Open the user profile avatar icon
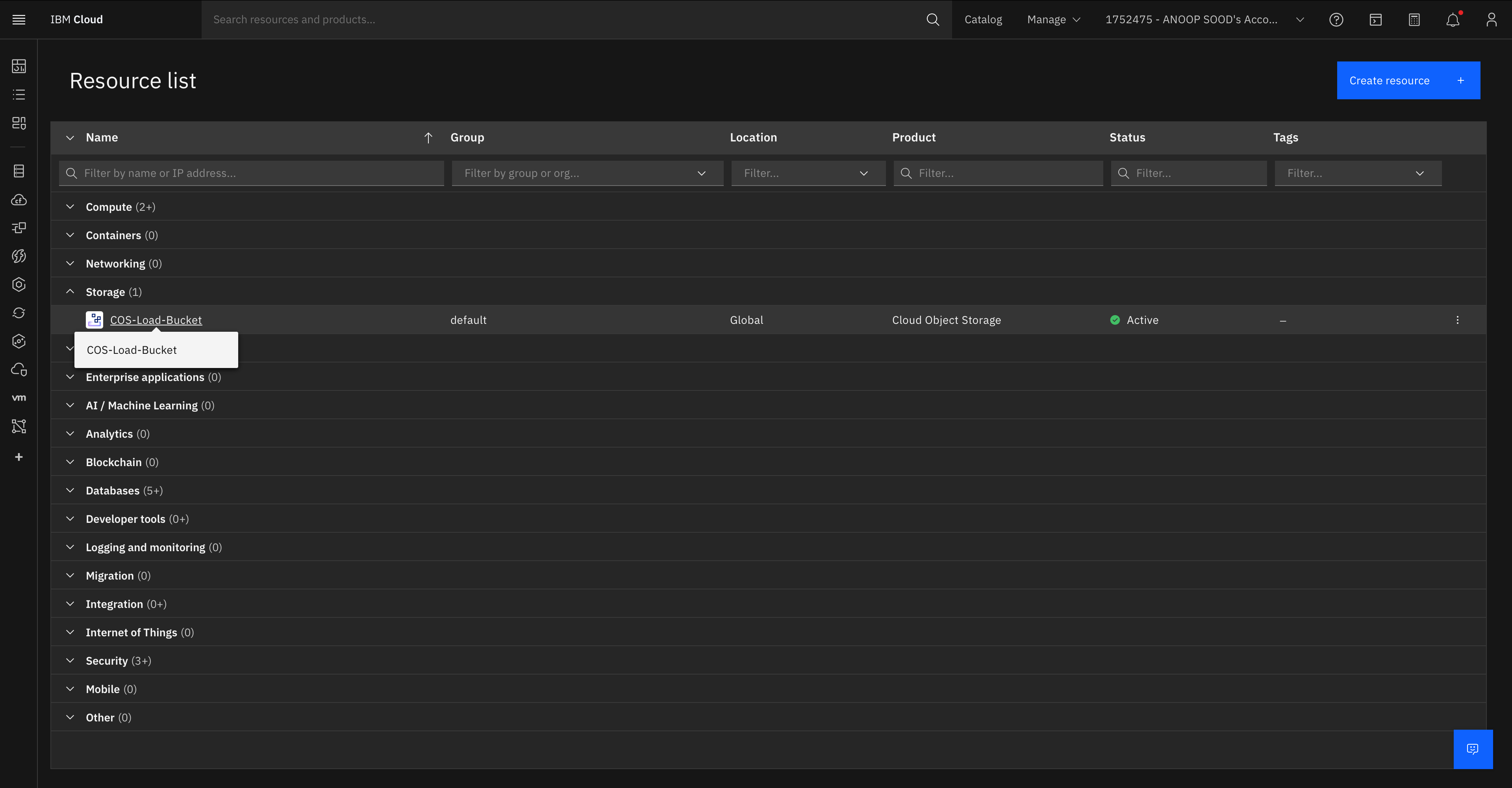 tap(1492, 19)
